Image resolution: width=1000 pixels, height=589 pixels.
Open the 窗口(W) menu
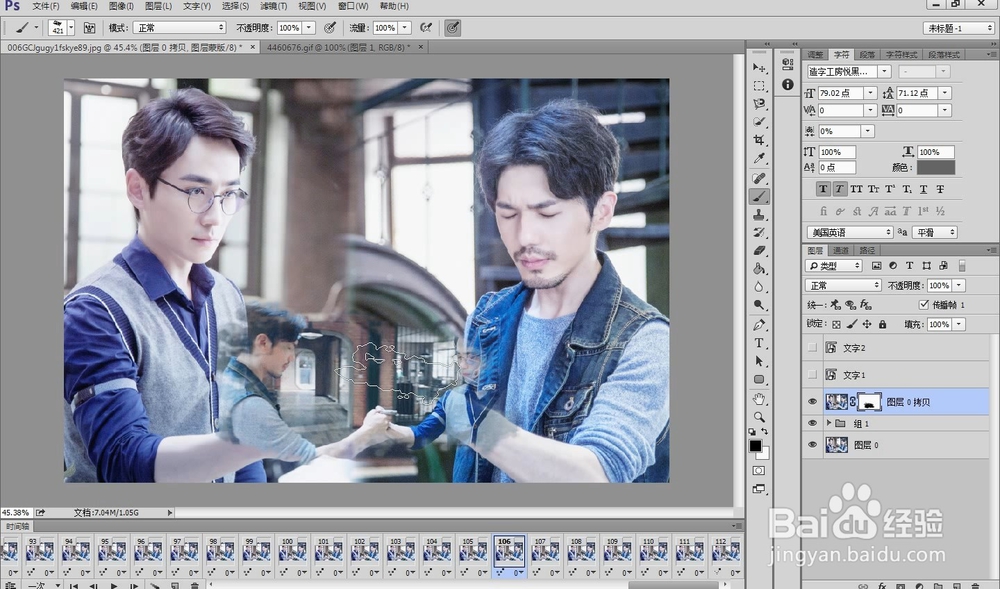(x=353, y=6)
